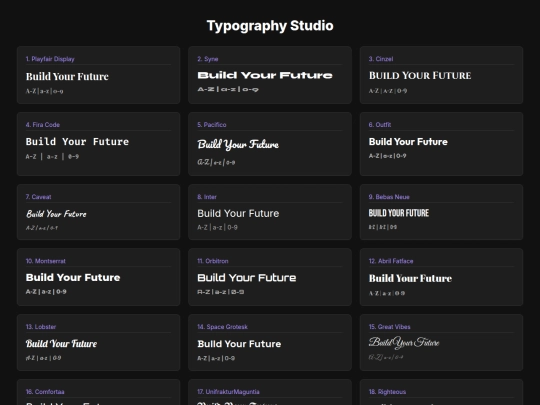
Task: Click the Montserrat character set line
Action: click(x=46, y=292)
